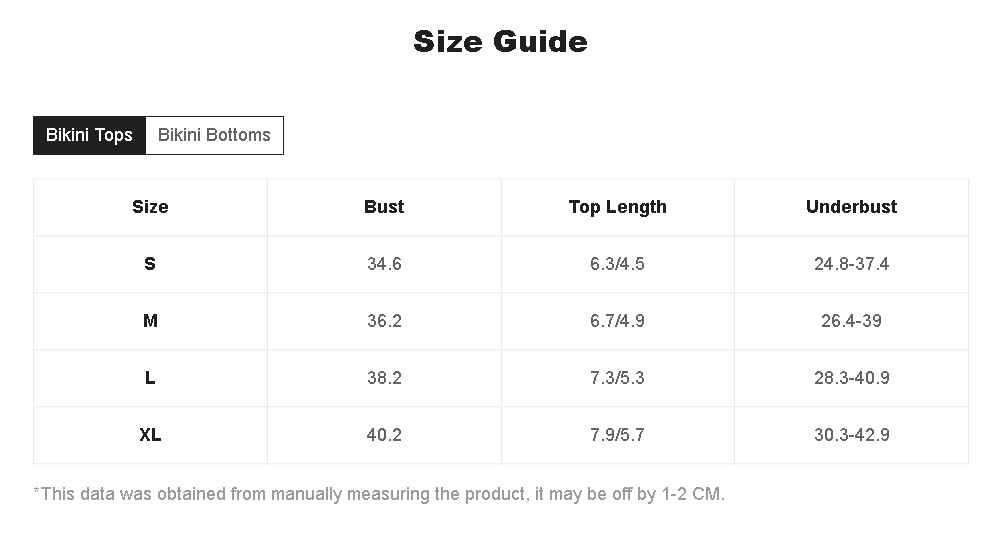Click the Bust column header
The image size is (1002, 537).
click(384, 207)
